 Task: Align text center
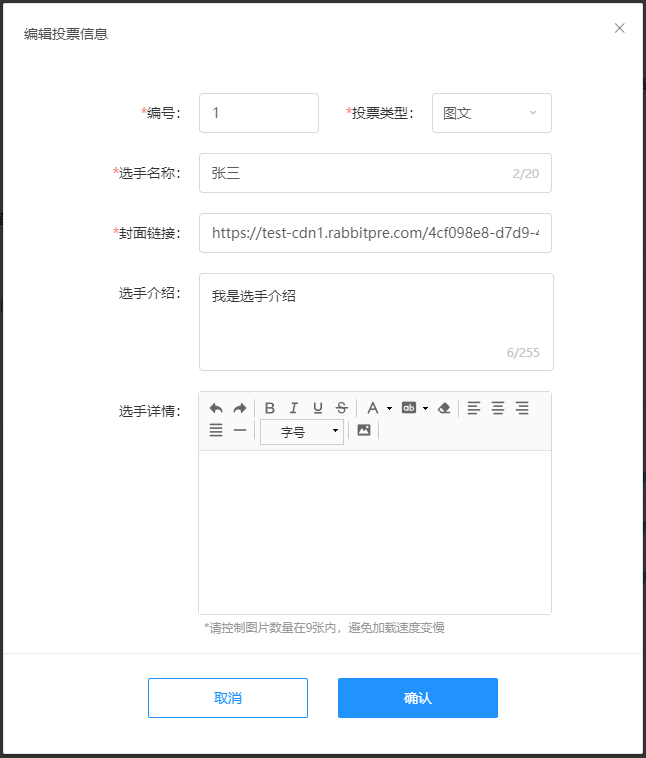click(498, 408)
